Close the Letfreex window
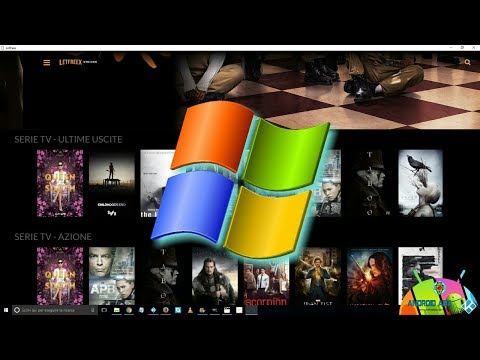Screen dimensions: 480x360 [x=473, y=48]
